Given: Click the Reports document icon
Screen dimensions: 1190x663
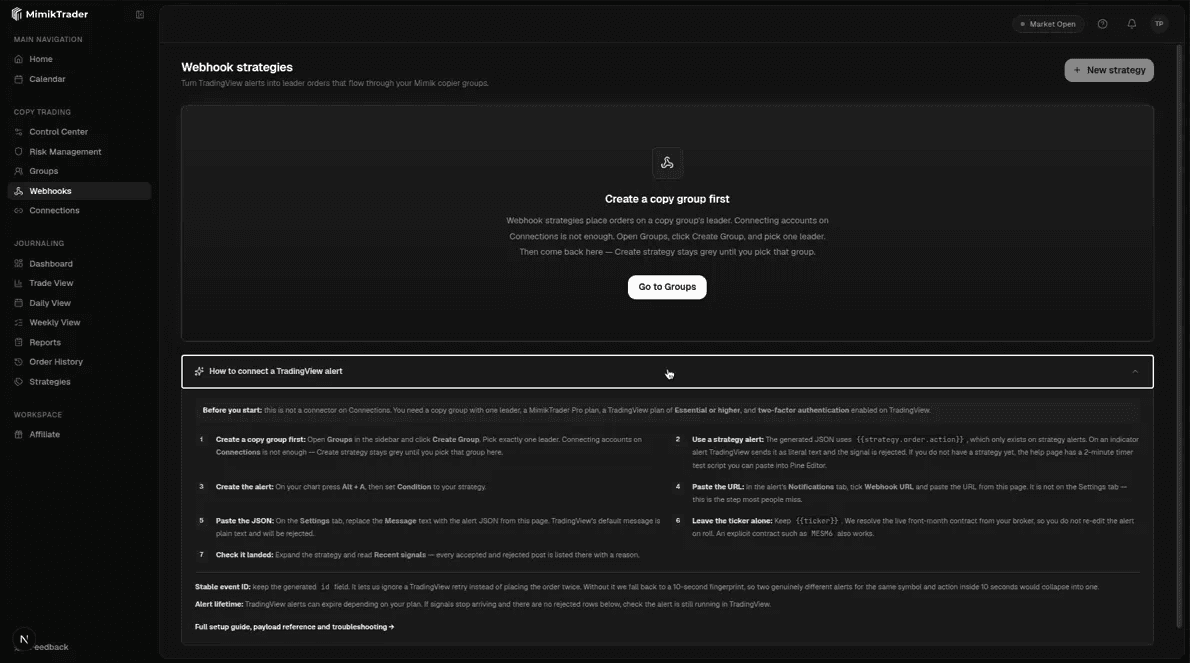Looking at the screenshot, I should coord(19,343).
